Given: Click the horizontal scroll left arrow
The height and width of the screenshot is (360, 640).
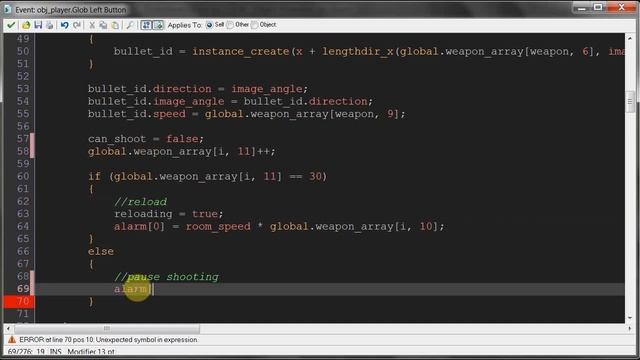Looking at the screenshot, I should 8,328.
